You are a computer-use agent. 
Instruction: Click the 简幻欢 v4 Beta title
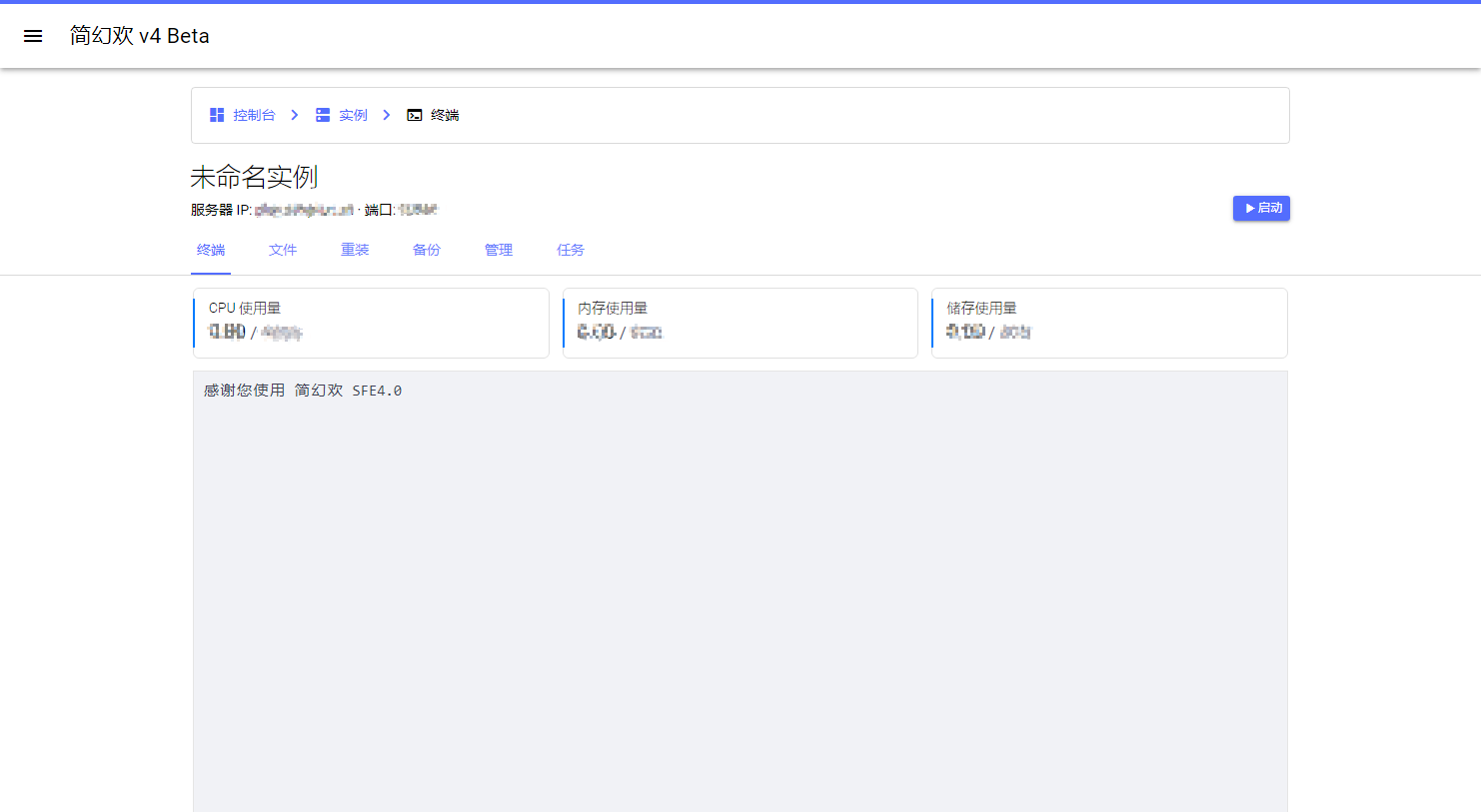pyautogui.click(x=140, y=36)
